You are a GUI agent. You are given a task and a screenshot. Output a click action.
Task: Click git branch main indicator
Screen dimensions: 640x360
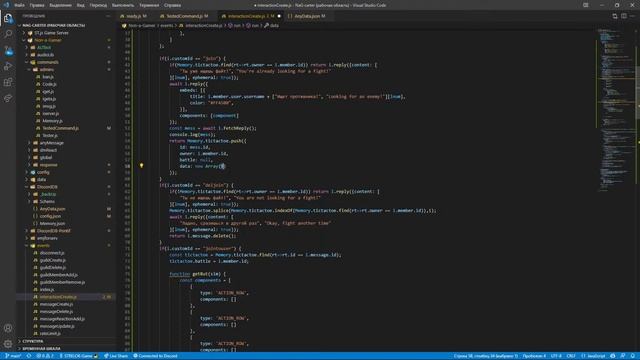coord(13,356)
